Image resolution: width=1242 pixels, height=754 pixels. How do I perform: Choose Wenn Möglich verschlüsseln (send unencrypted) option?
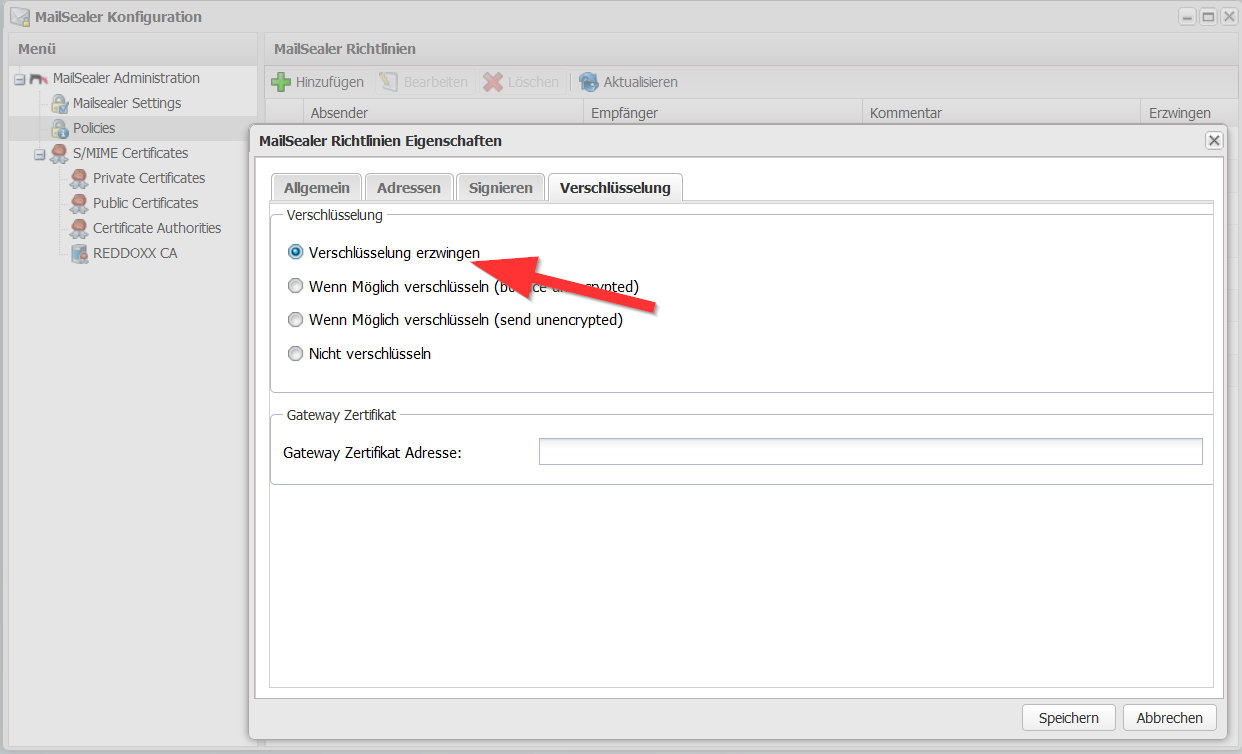pos(295,320)
